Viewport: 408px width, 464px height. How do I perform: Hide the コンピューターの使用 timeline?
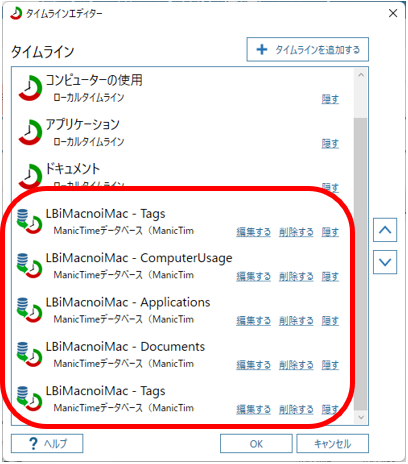pyautogui.click(x=330, y=99)
